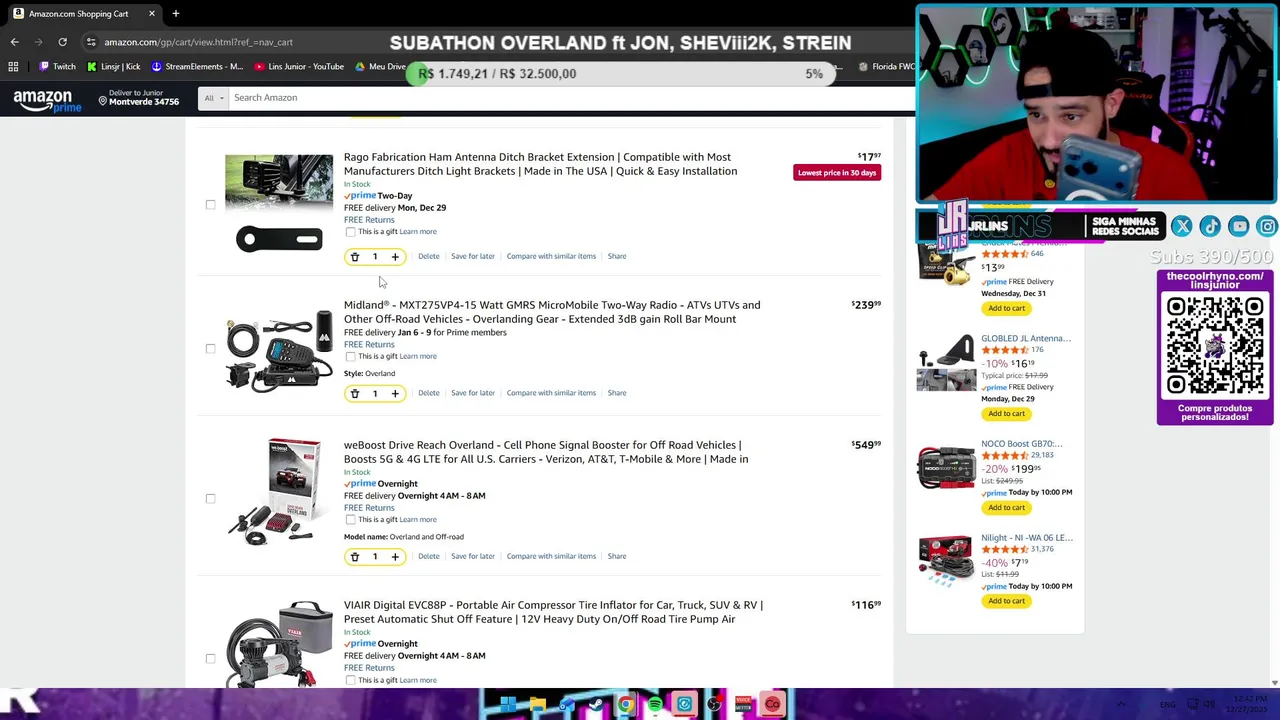Image resolution: width=1280 pixels, height=720 pixels.
Task: Open Voicemeeter from the taskbar
Action: 743,705
